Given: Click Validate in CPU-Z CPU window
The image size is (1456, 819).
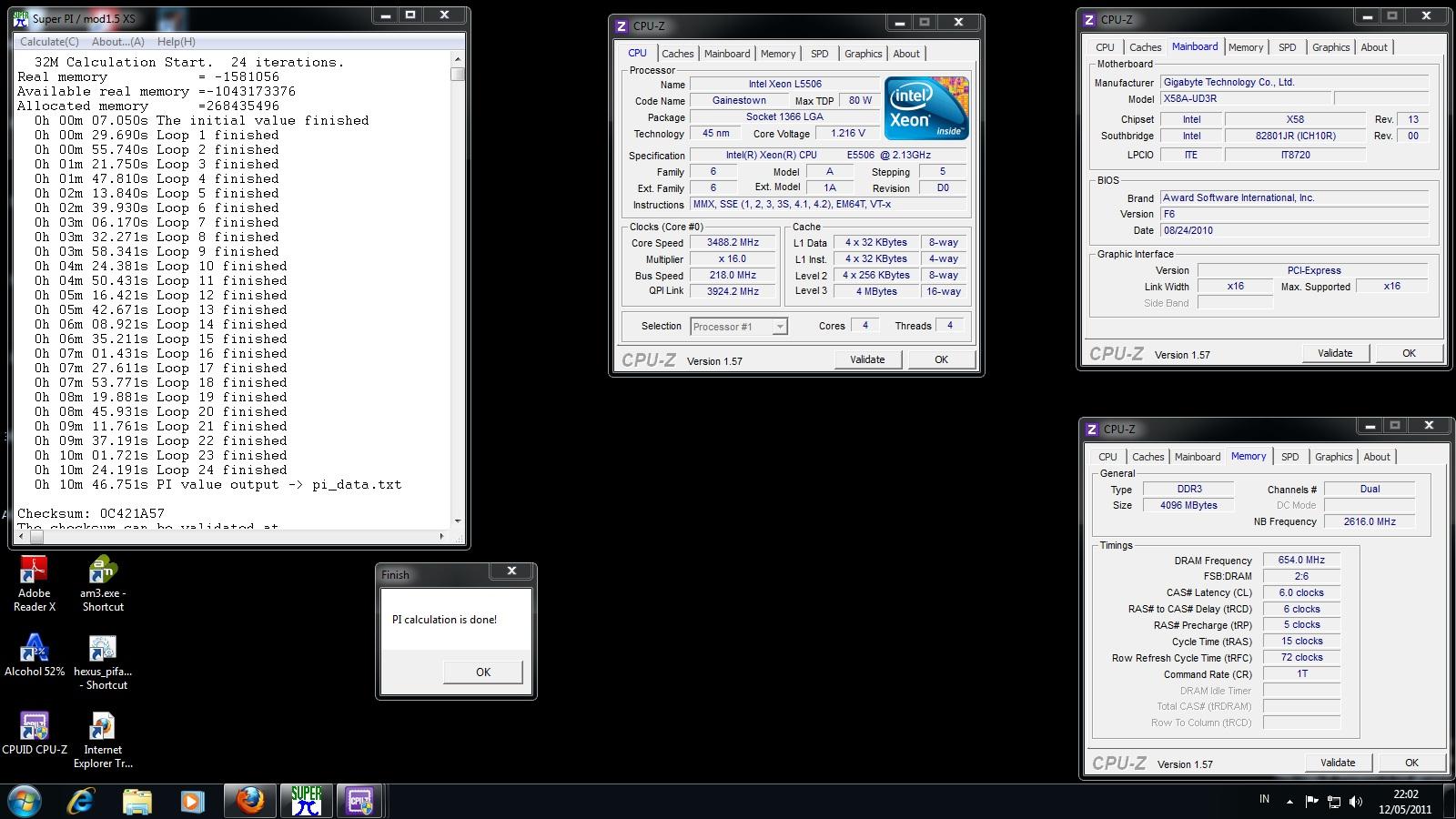Looking at the screenshot, I should (867, 359).
